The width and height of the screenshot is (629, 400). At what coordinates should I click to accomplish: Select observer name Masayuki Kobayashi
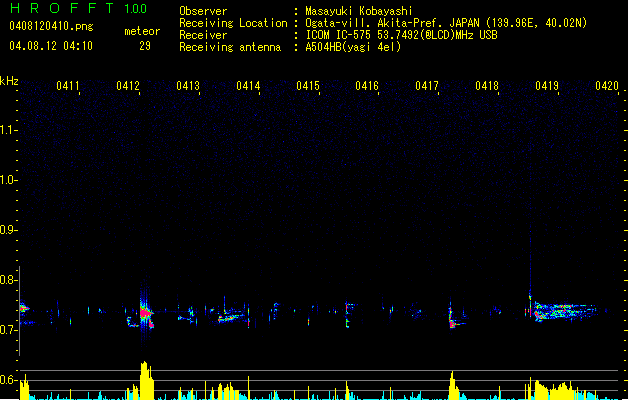pyautogui.click(x=359, y=11)
